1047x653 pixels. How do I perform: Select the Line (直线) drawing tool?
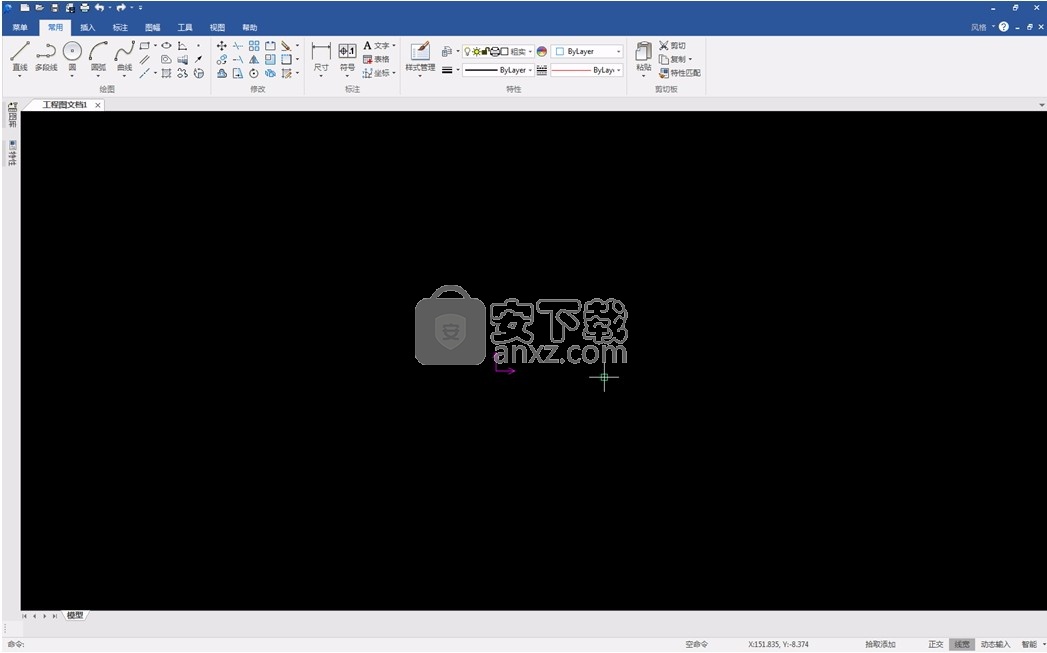[x=20, y=57]
